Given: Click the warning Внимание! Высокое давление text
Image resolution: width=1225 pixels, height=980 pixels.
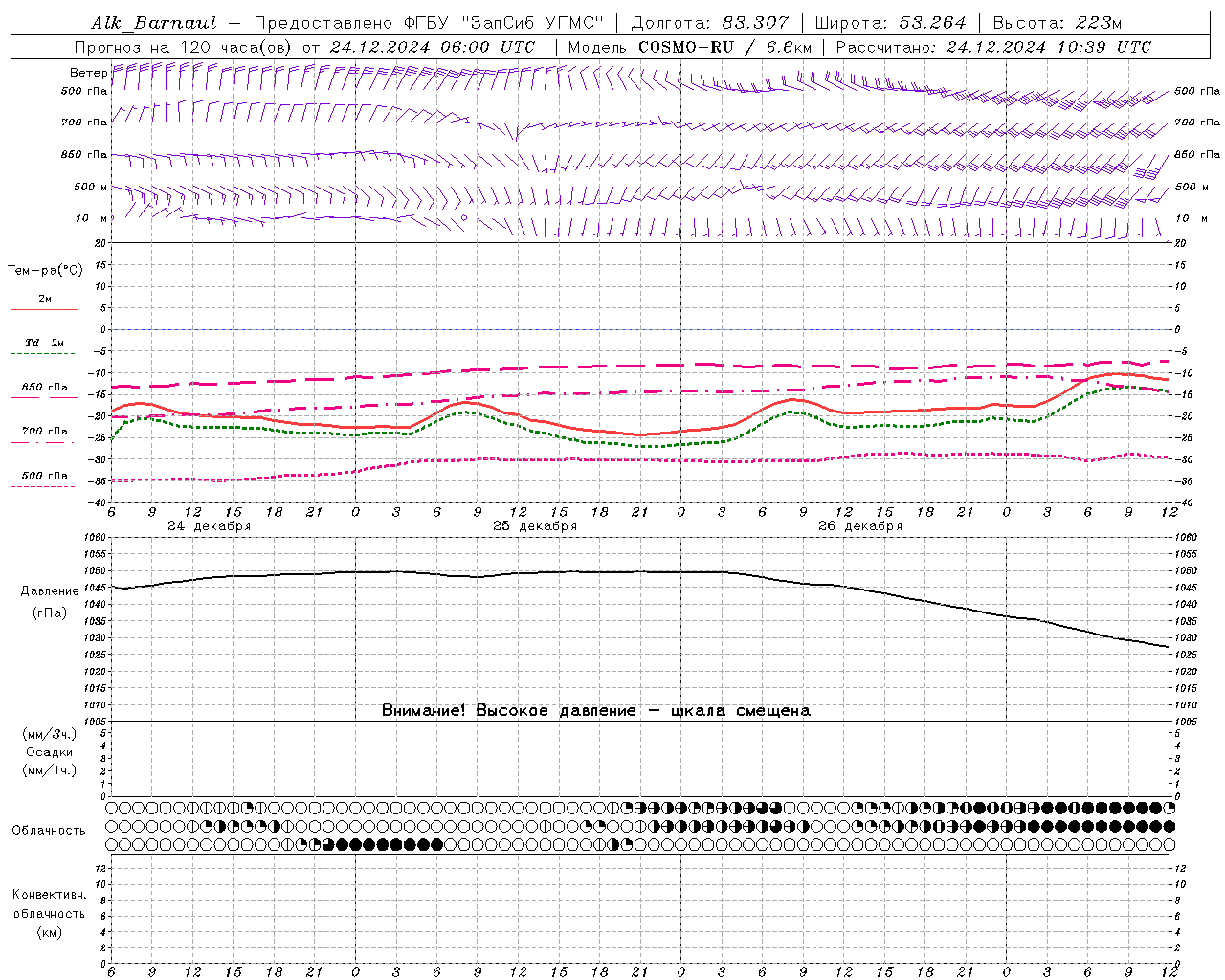Looking at the screenshot, I should [x=596, y=711].
